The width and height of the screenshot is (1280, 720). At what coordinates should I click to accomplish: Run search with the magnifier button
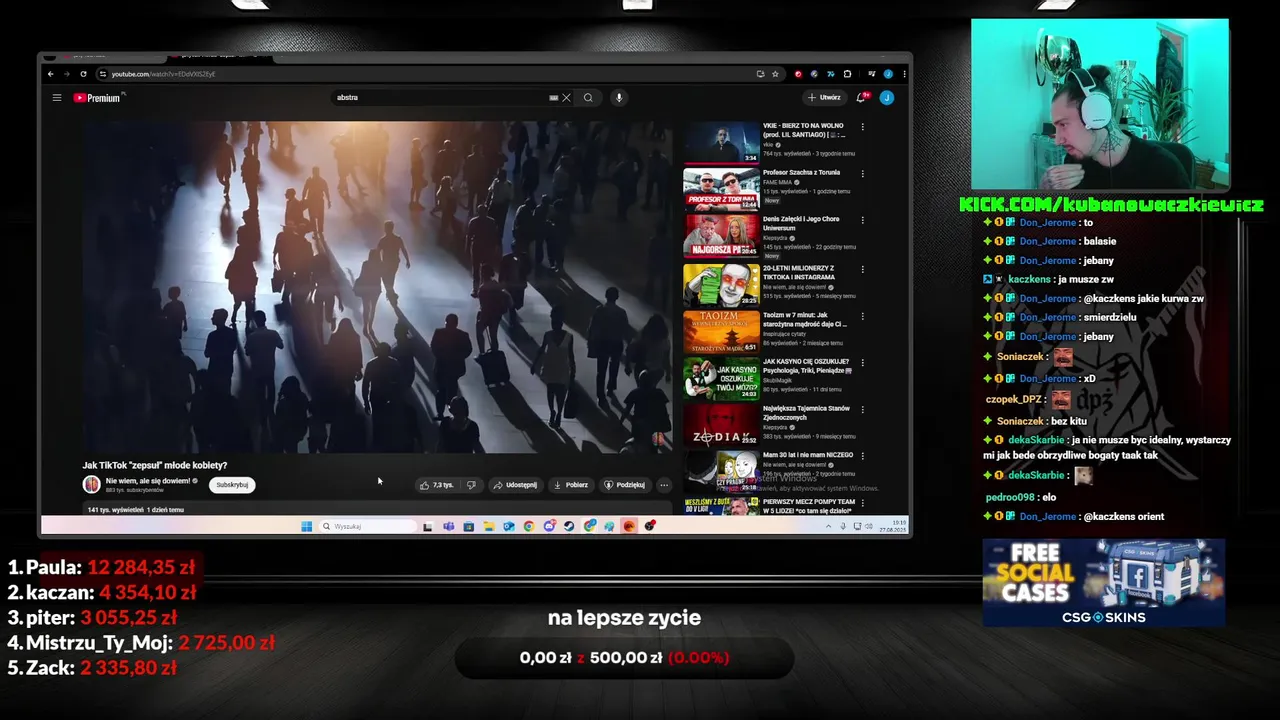[588, 97]
